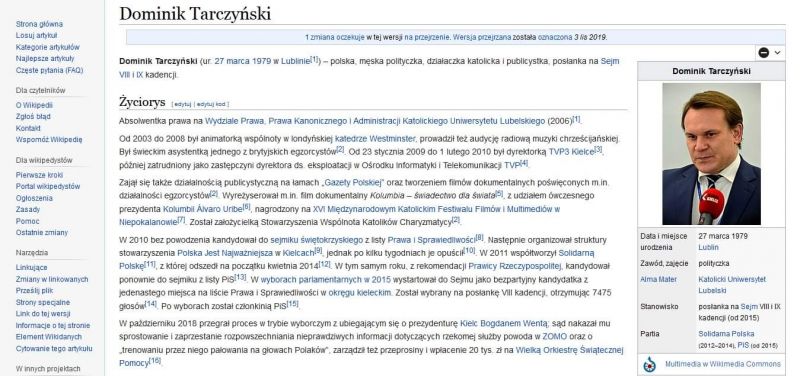Click the Wikimedia Commons logo icon

pos(649,364)
